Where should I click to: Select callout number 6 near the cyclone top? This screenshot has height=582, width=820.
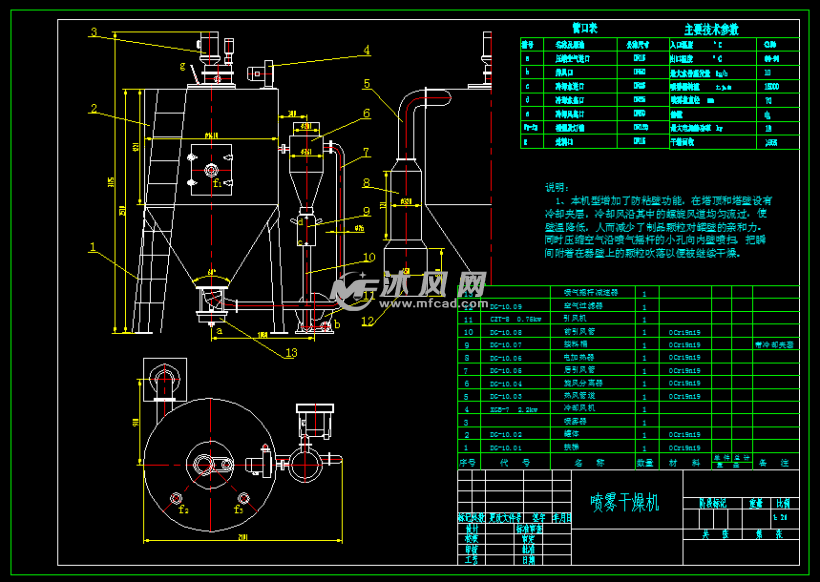366,113
